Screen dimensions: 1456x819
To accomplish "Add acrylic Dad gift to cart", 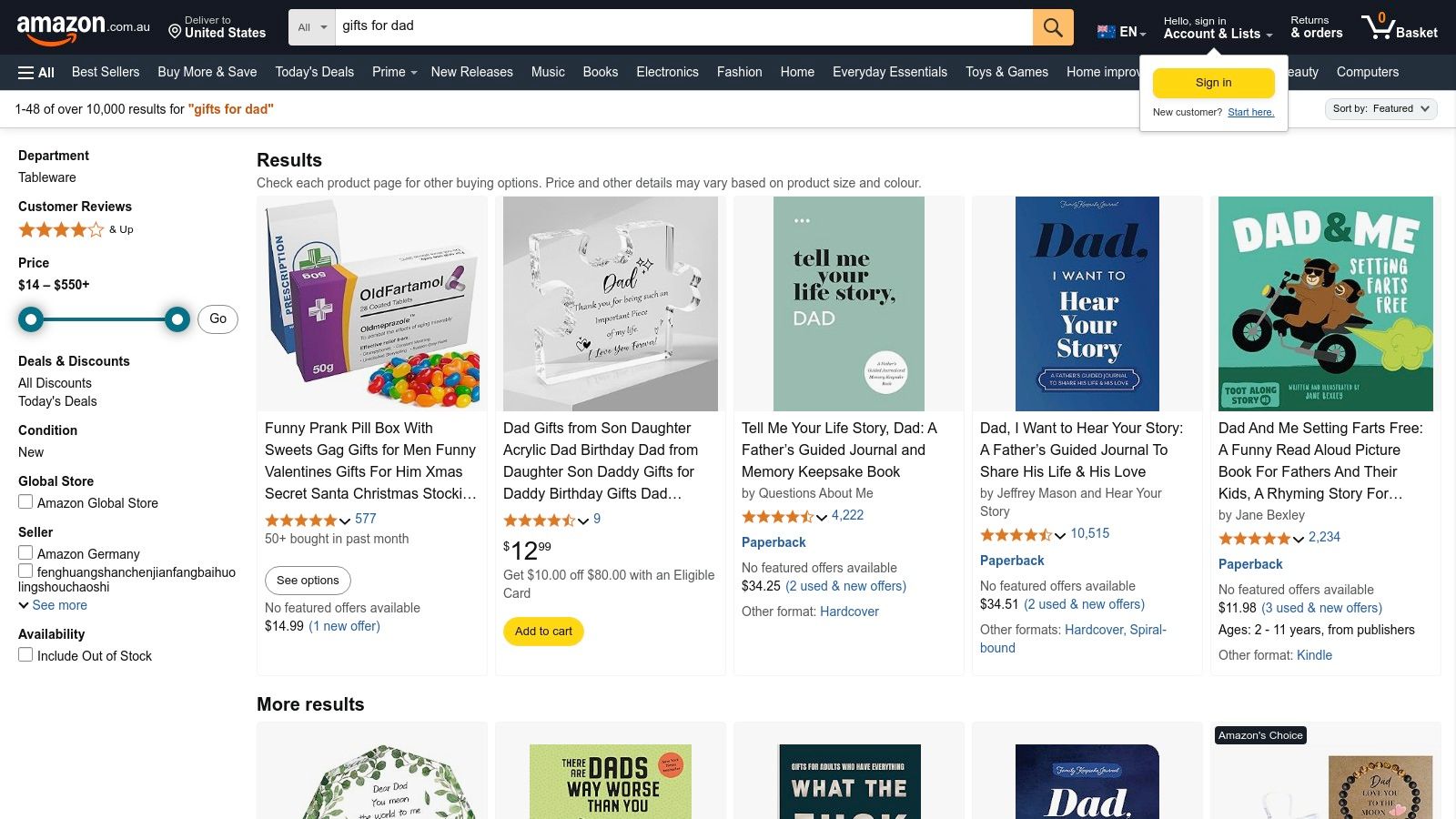I will click(x=543, y=632).
